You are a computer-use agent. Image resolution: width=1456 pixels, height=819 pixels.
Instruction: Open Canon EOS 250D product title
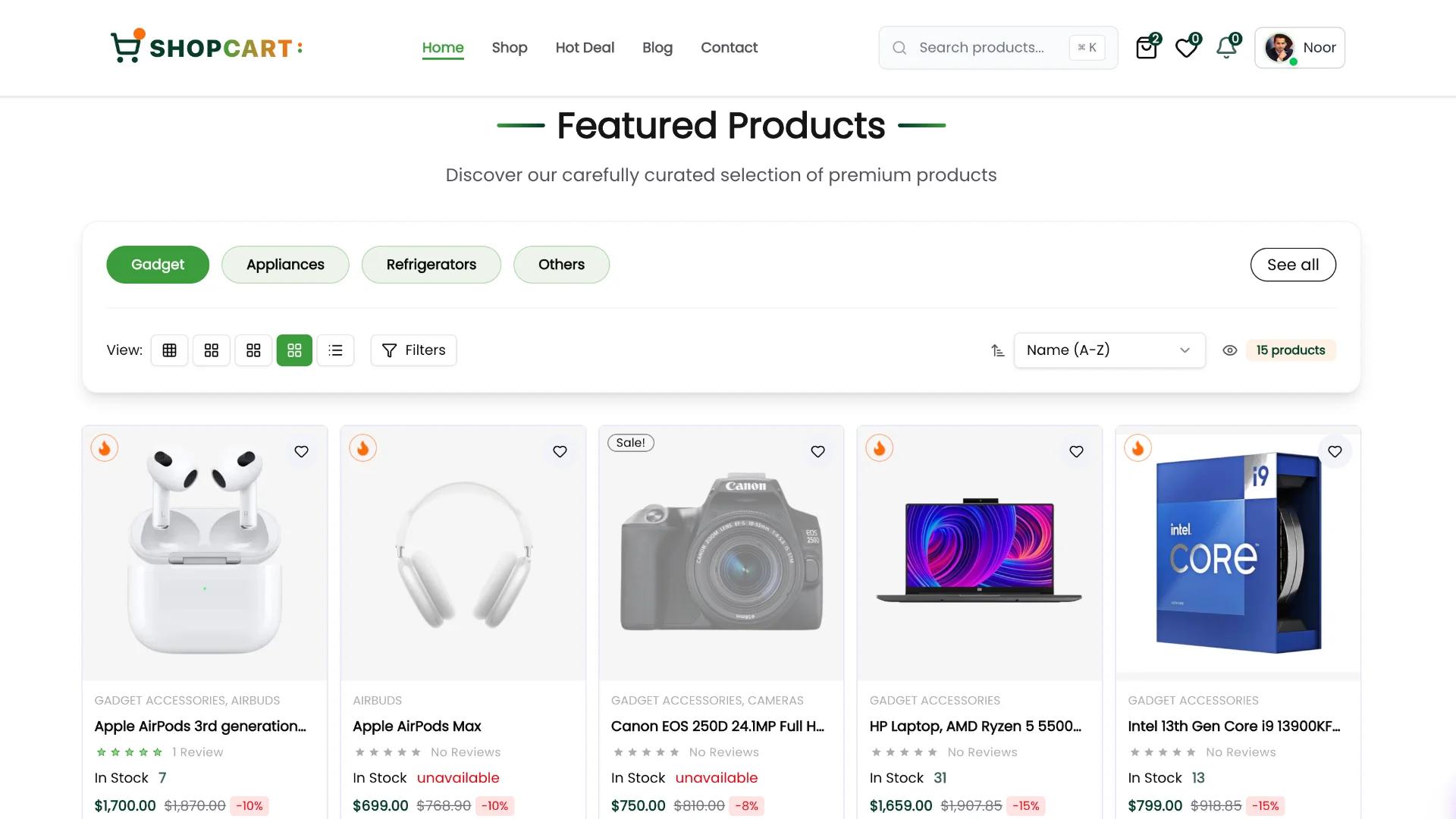(x=717, y=726)
